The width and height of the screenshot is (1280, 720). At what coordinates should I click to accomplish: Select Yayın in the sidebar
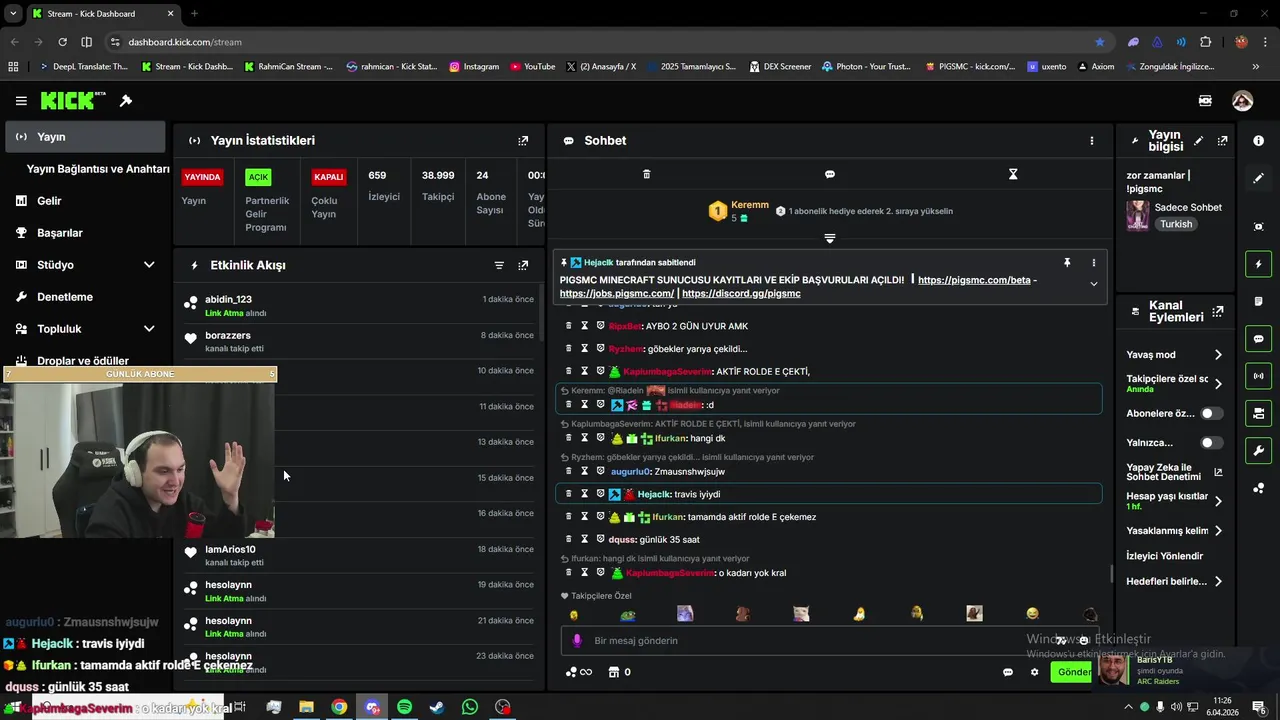pos(85,137)
